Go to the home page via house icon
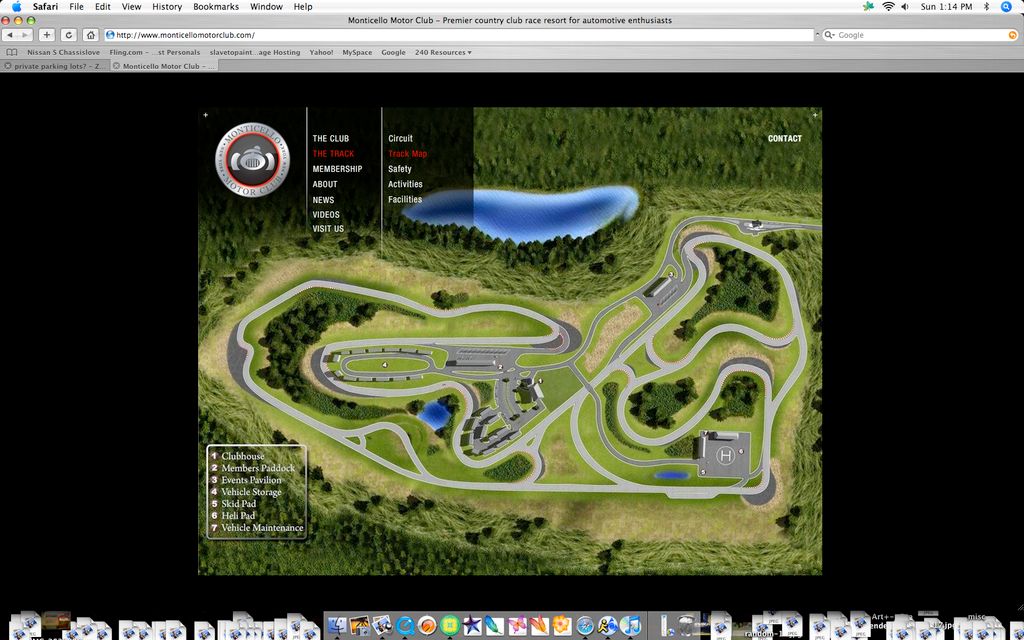Viewport: 1024px width, 640px height. point(91,35)
